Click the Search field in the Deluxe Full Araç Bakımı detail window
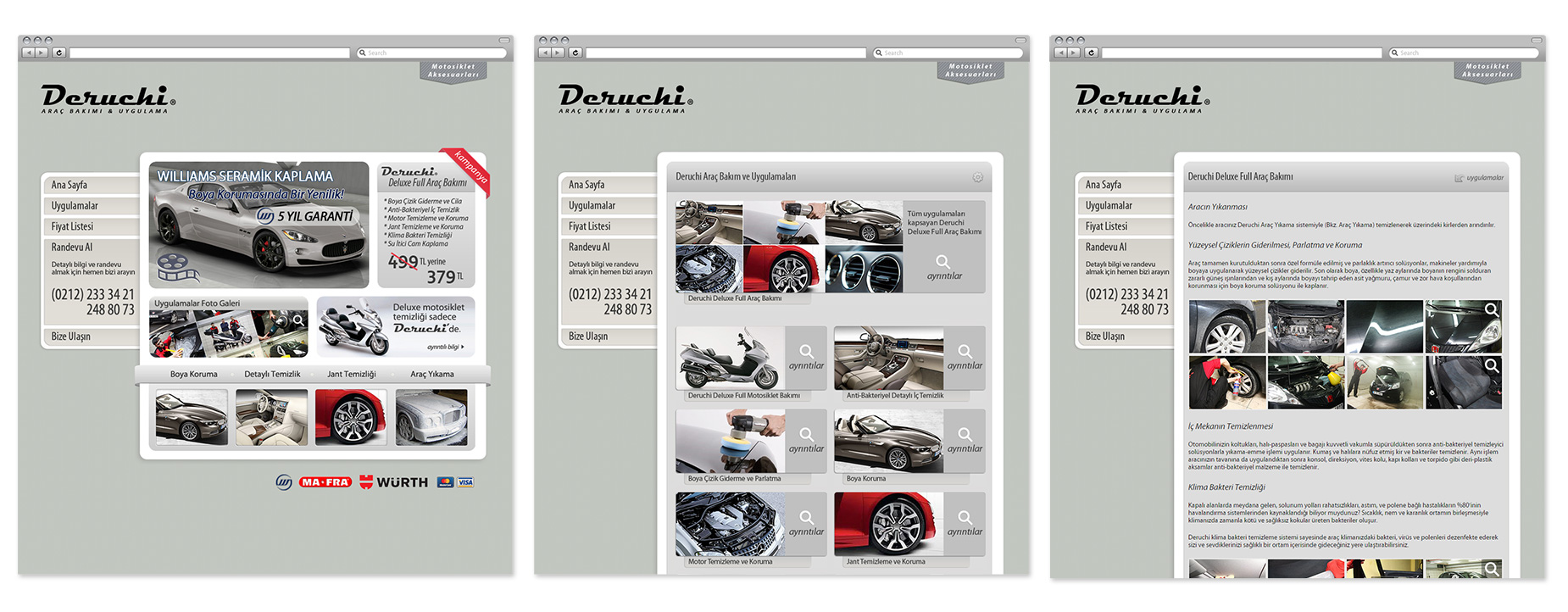Screen dimensions: 1568x612 (1464, 53)
